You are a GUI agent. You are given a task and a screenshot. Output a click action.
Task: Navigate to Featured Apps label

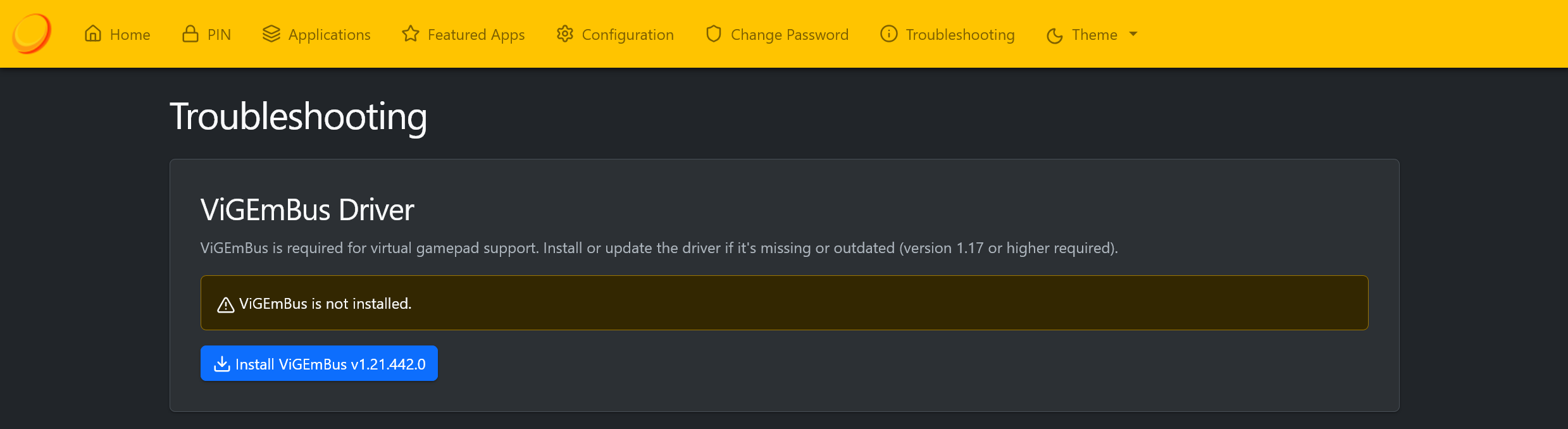click(x=476, y=35)
